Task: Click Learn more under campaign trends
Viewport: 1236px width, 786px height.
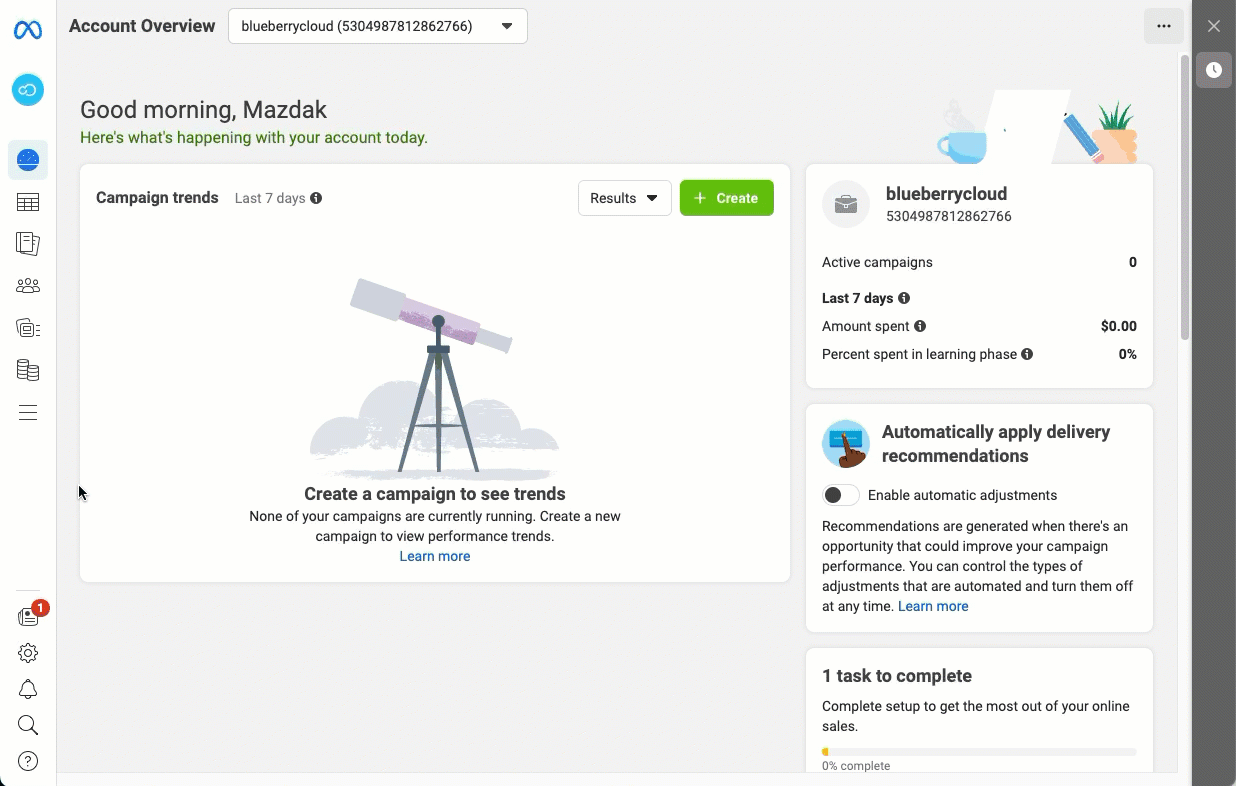Action: click(434, 556)
